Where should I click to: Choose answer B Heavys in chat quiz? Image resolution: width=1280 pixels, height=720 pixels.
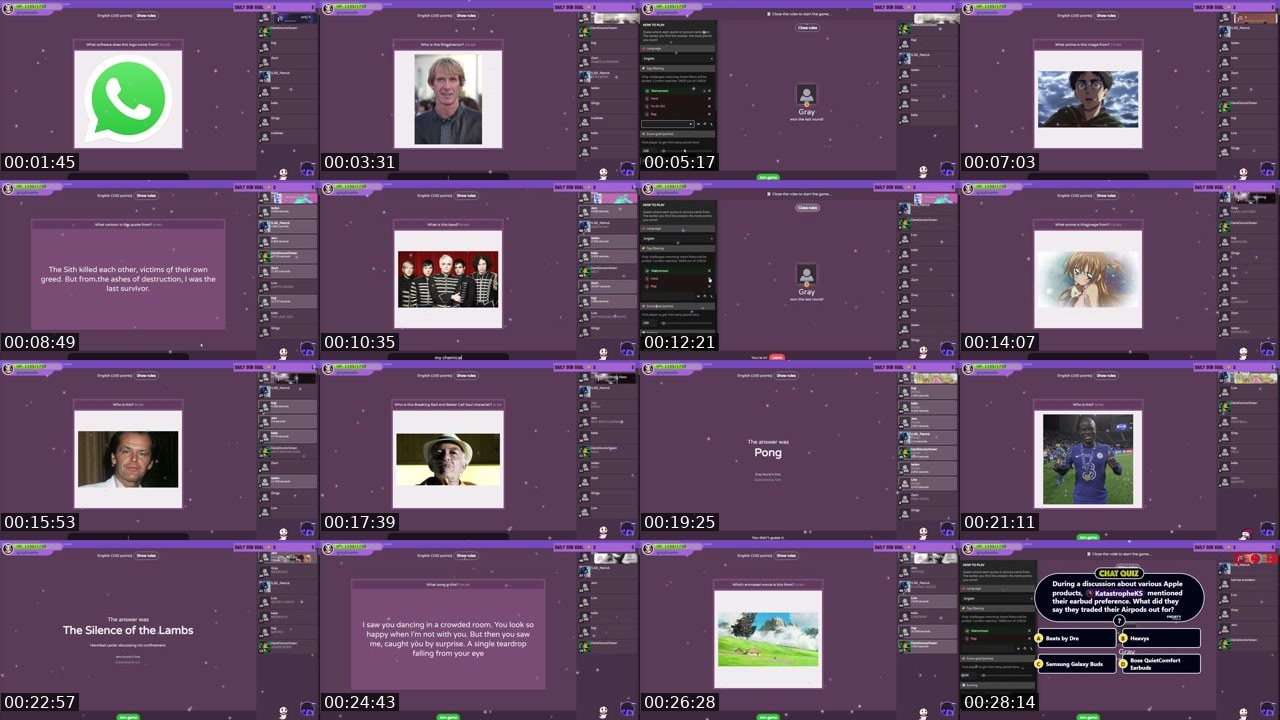pos(1160,638)
